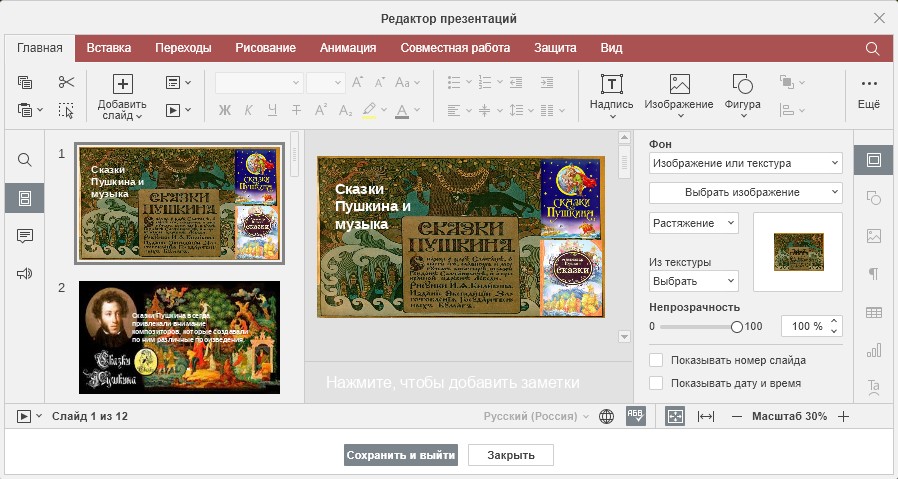Screen dimensions: 898x479
Task: Insert a text box via Надпись
Action: click(x=612, y=84)
